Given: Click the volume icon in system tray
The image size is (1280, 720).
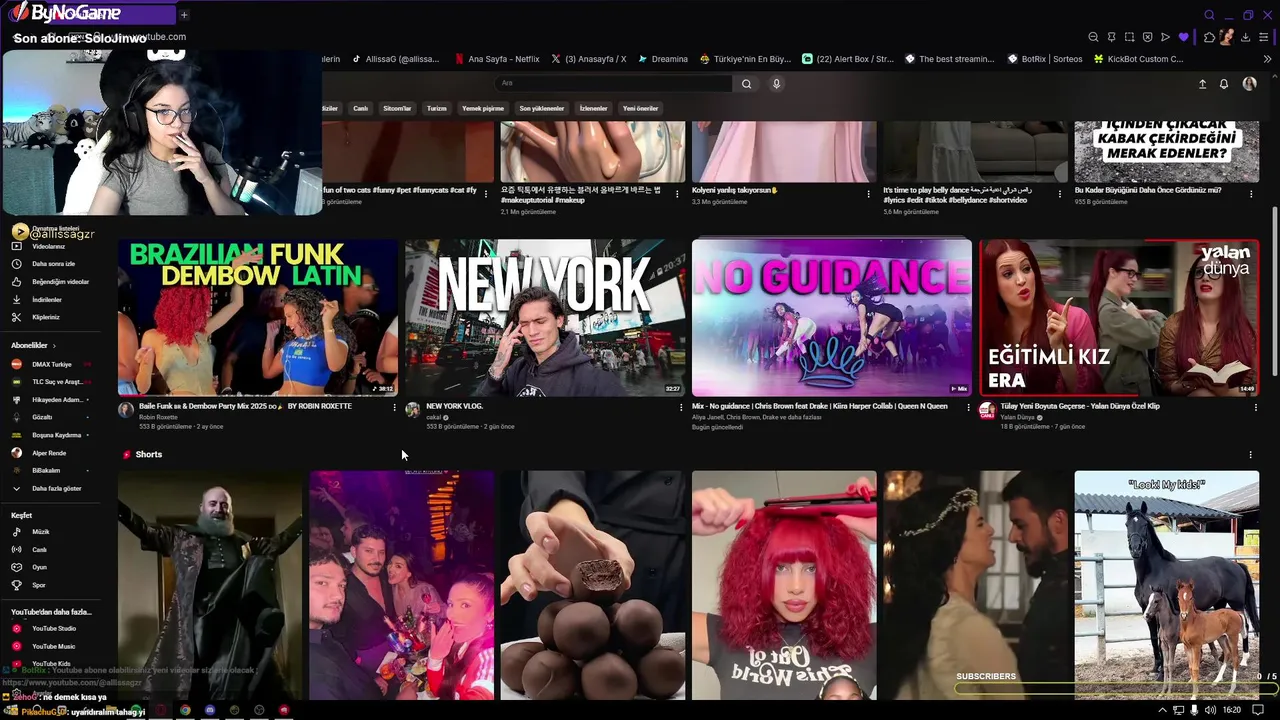Looking at the screenshot, I should (1211, 710).
